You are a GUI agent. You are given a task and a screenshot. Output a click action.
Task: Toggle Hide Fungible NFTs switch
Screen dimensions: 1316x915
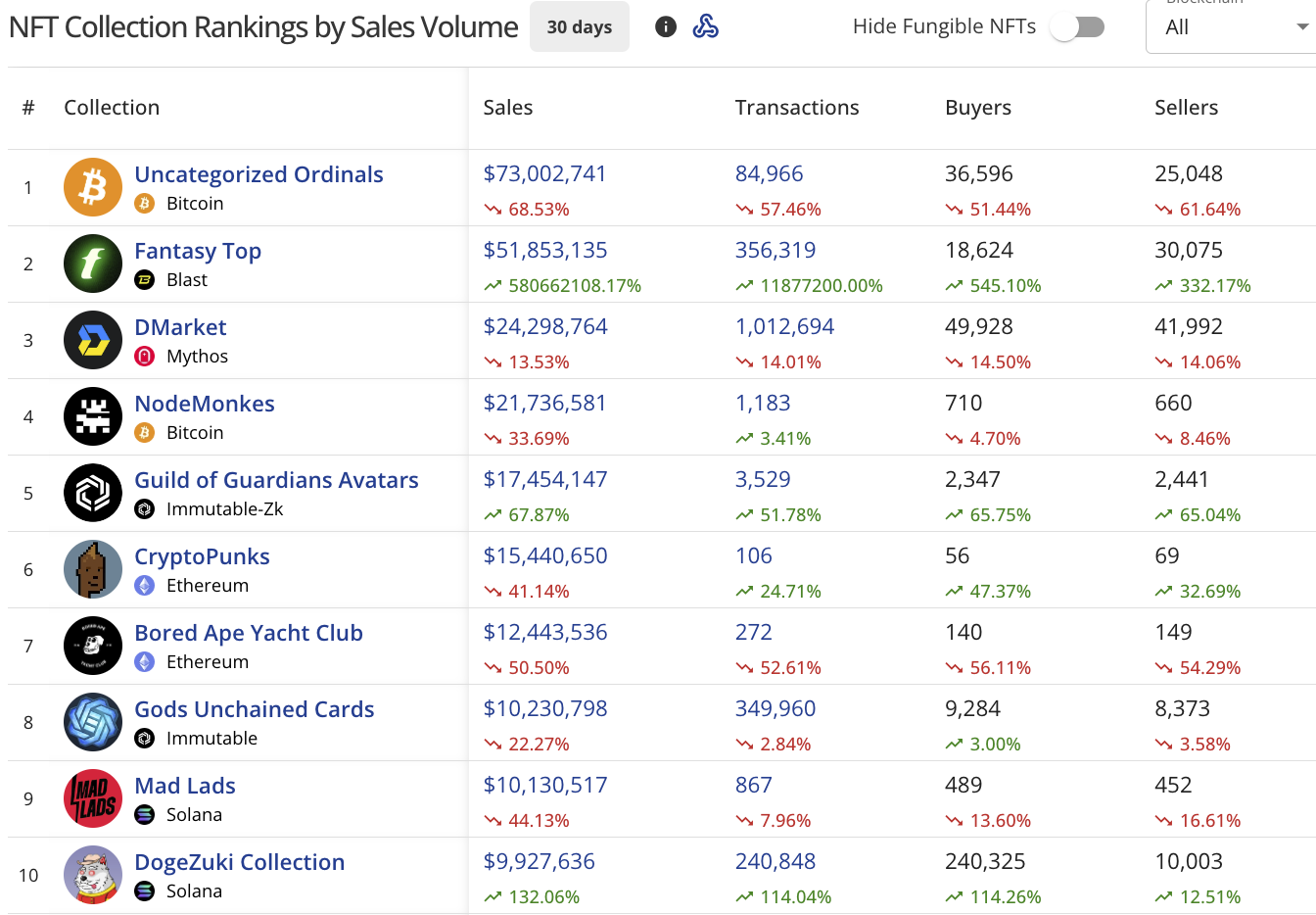pos(1077,27)
